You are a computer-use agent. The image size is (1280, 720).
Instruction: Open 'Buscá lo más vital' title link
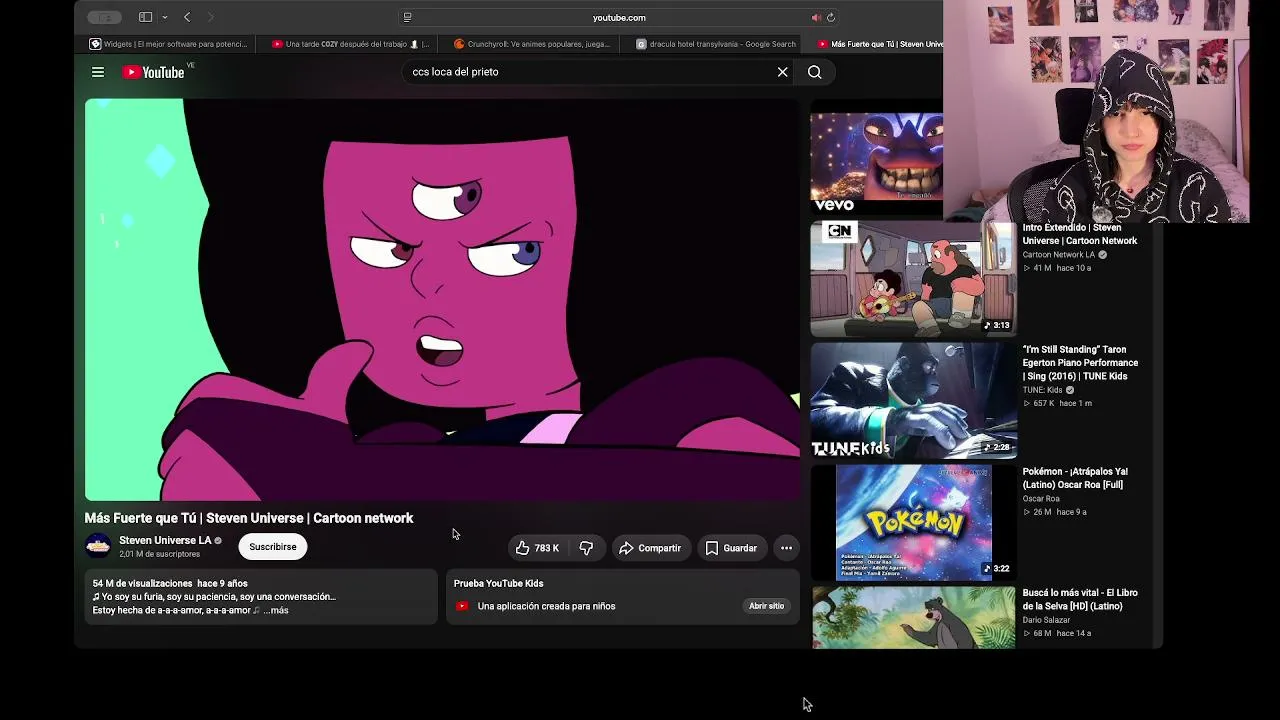pyautogui.click(x=1079, y=600)
